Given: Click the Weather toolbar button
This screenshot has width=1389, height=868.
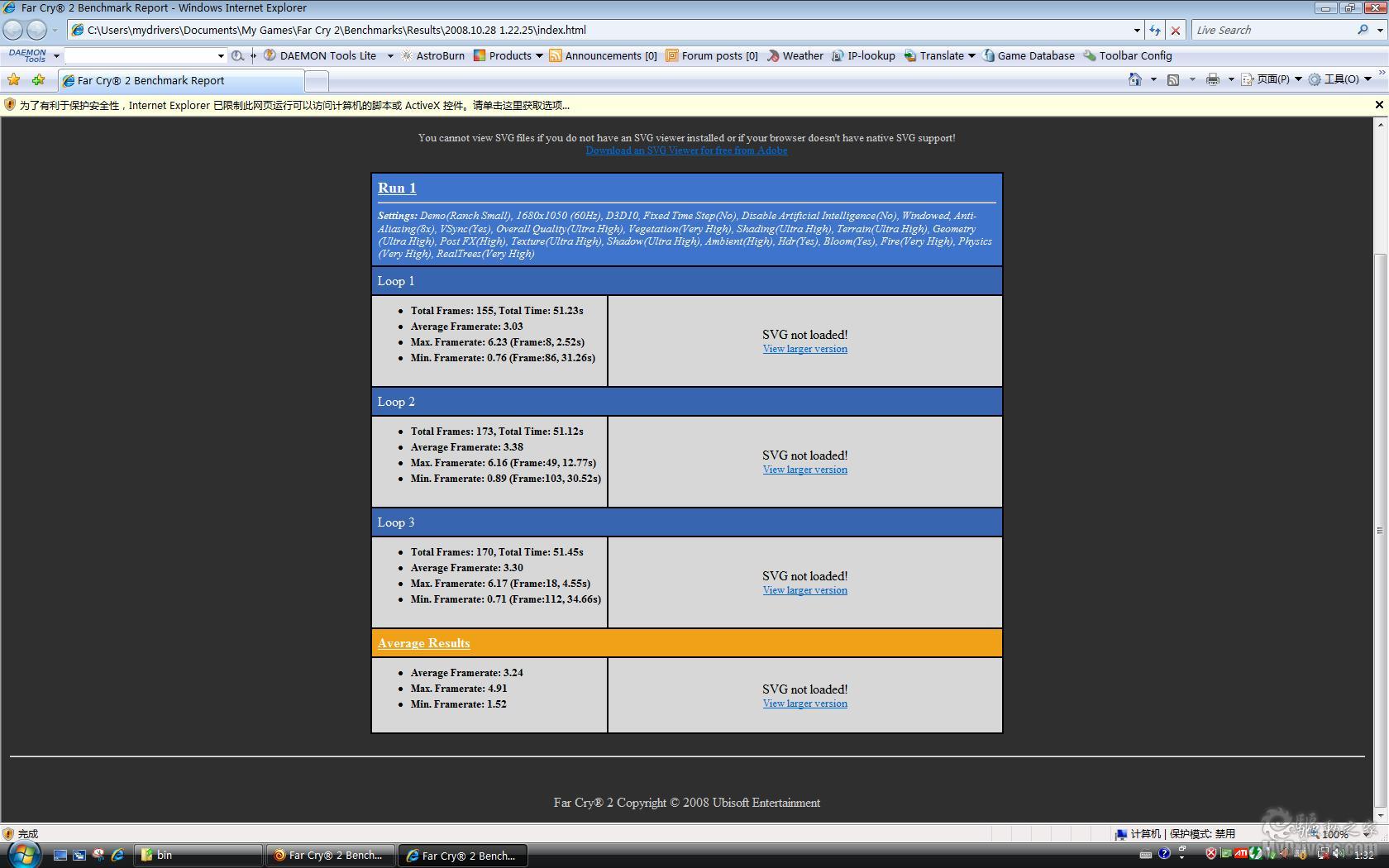Looking at the screenshot, I should [795, 55].
